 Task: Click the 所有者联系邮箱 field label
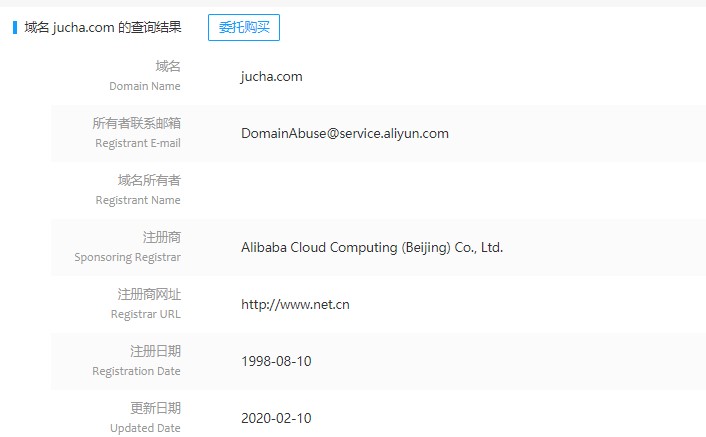[136, 123]
